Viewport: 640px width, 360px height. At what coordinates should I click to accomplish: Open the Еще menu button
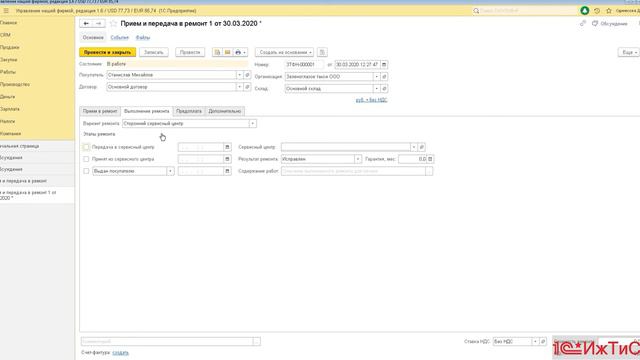tap(629, 52)
